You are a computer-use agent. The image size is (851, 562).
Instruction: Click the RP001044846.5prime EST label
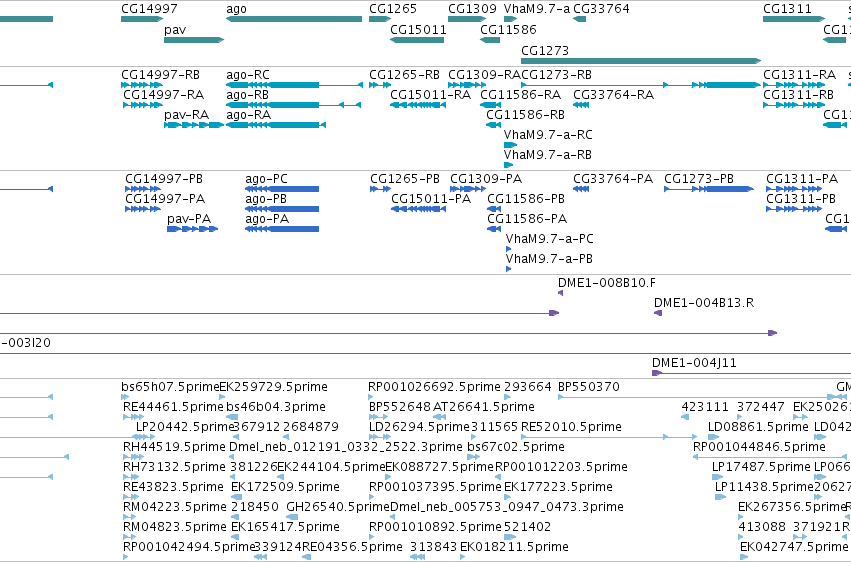[759, 447]
